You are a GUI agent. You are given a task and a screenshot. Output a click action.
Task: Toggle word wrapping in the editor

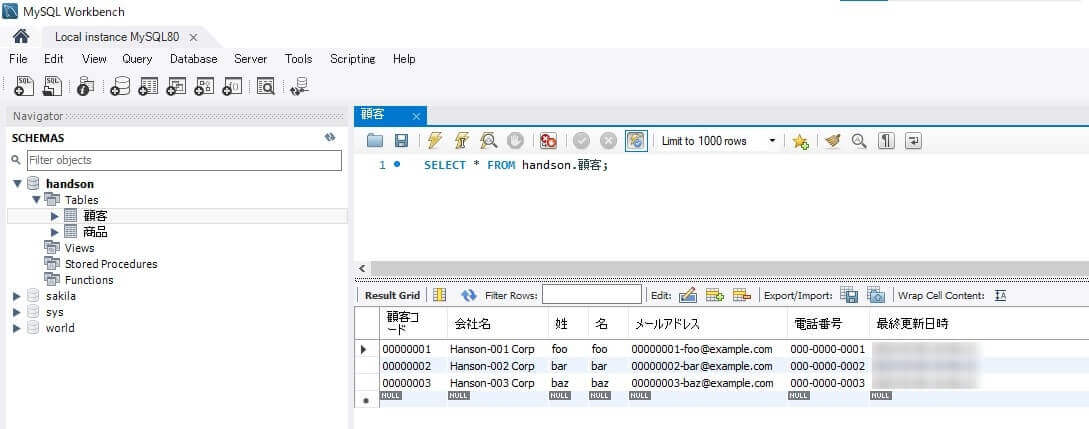coord(913,141)
